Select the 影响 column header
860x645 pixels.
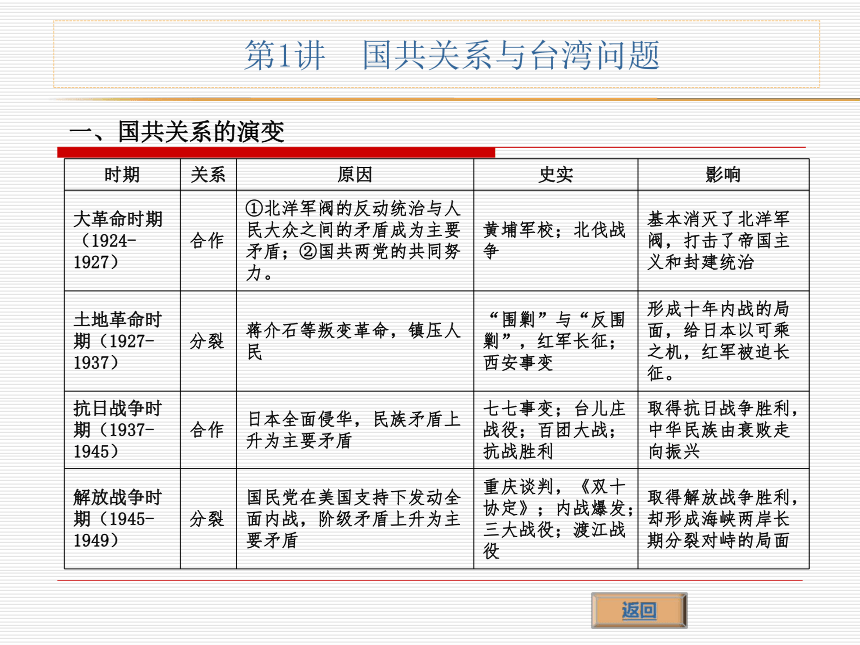[723, 174]
